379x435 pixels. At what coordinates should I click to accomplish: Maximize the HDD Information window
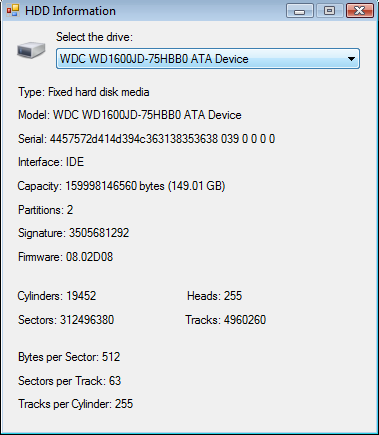329,11
